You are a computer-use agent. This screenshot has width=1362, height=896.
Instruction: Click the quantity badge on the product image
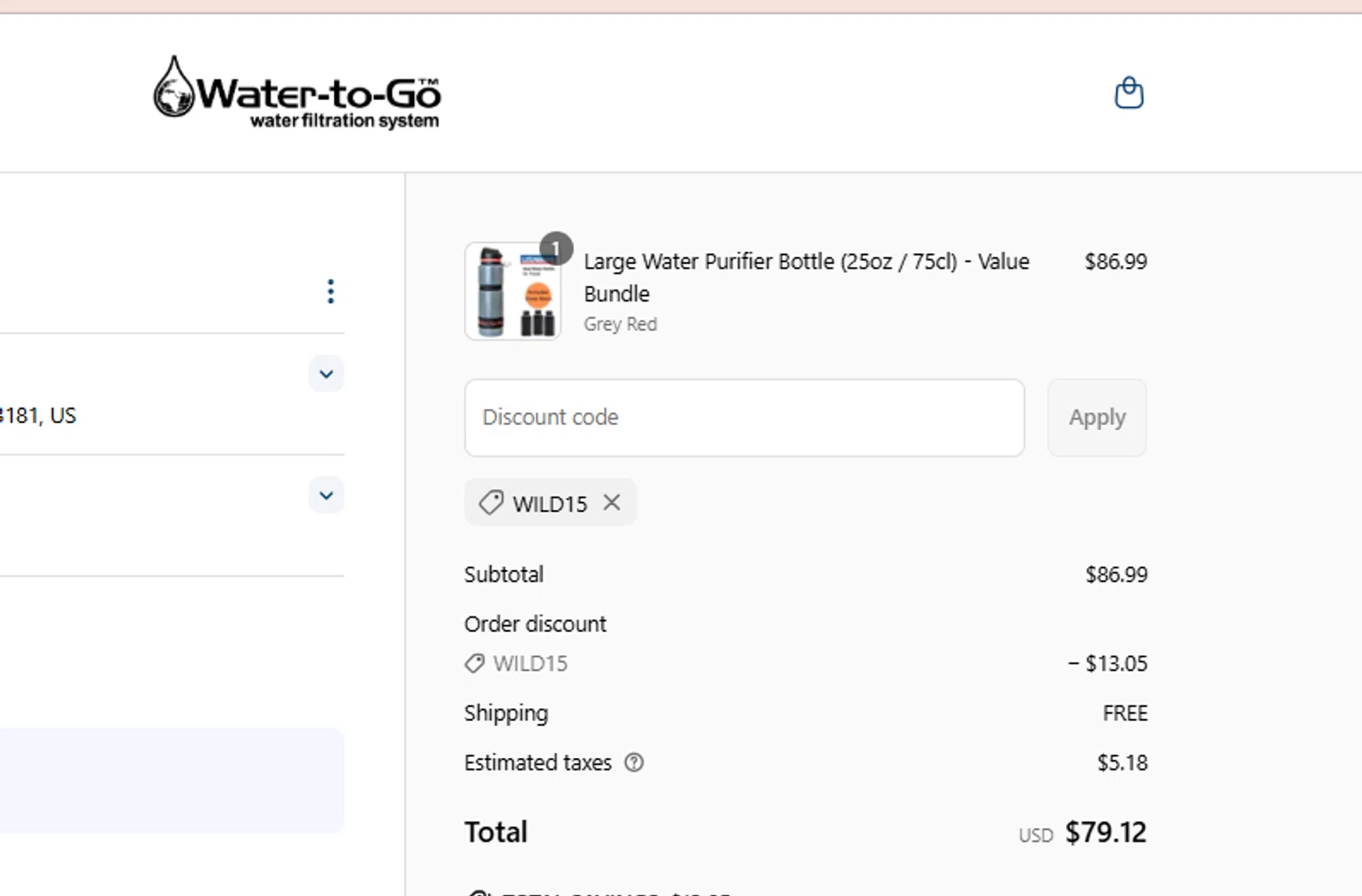pyautogui.click(x=556, y=248)
